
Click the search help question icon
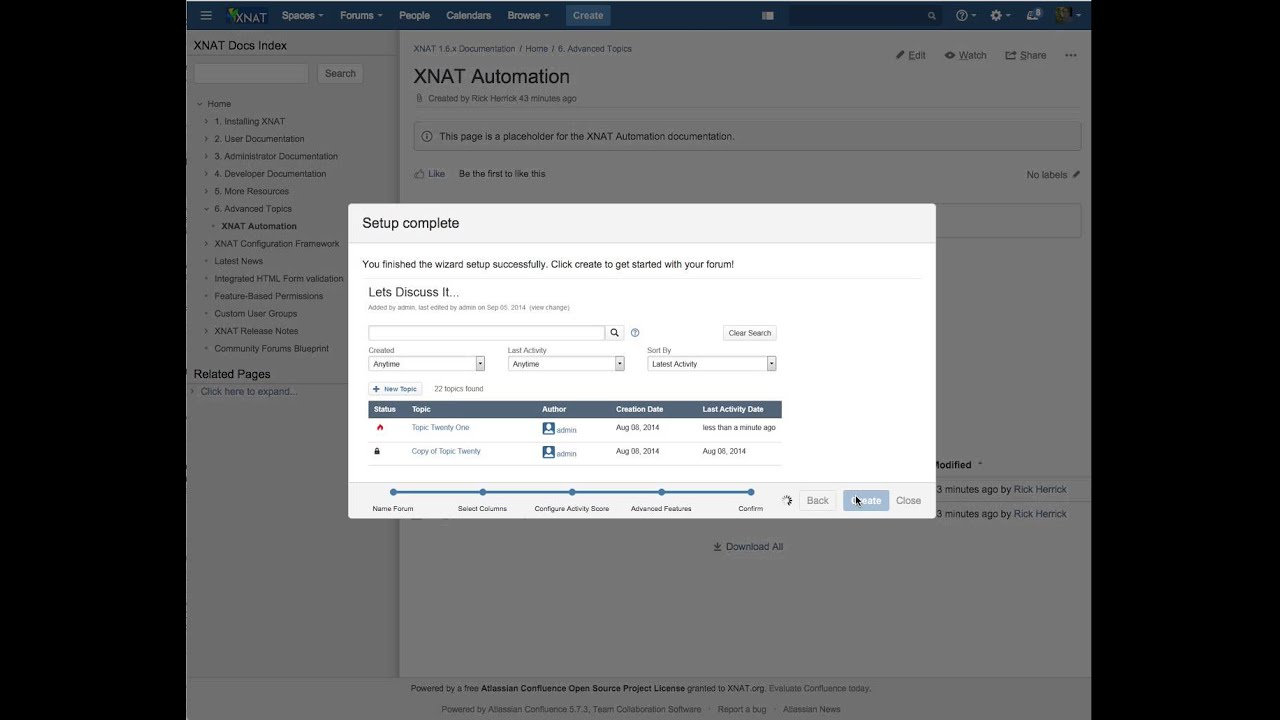pos(635,333)
